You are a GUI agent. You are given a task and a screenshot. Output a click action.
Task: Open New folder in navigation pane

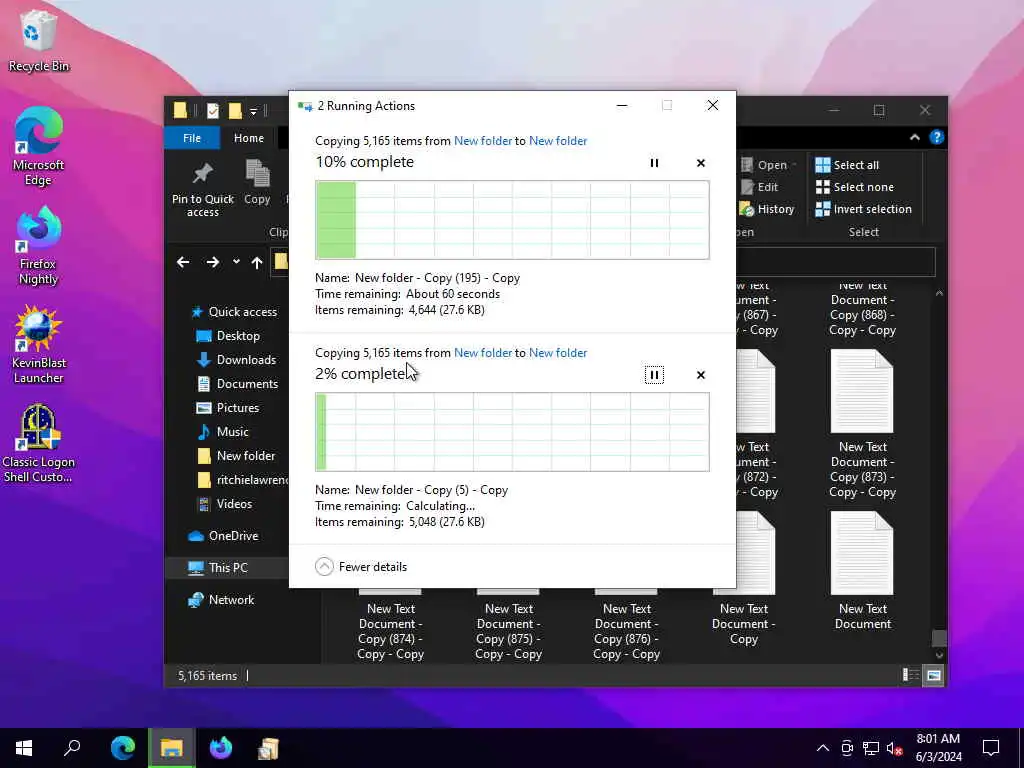click(x=236, y=456)
